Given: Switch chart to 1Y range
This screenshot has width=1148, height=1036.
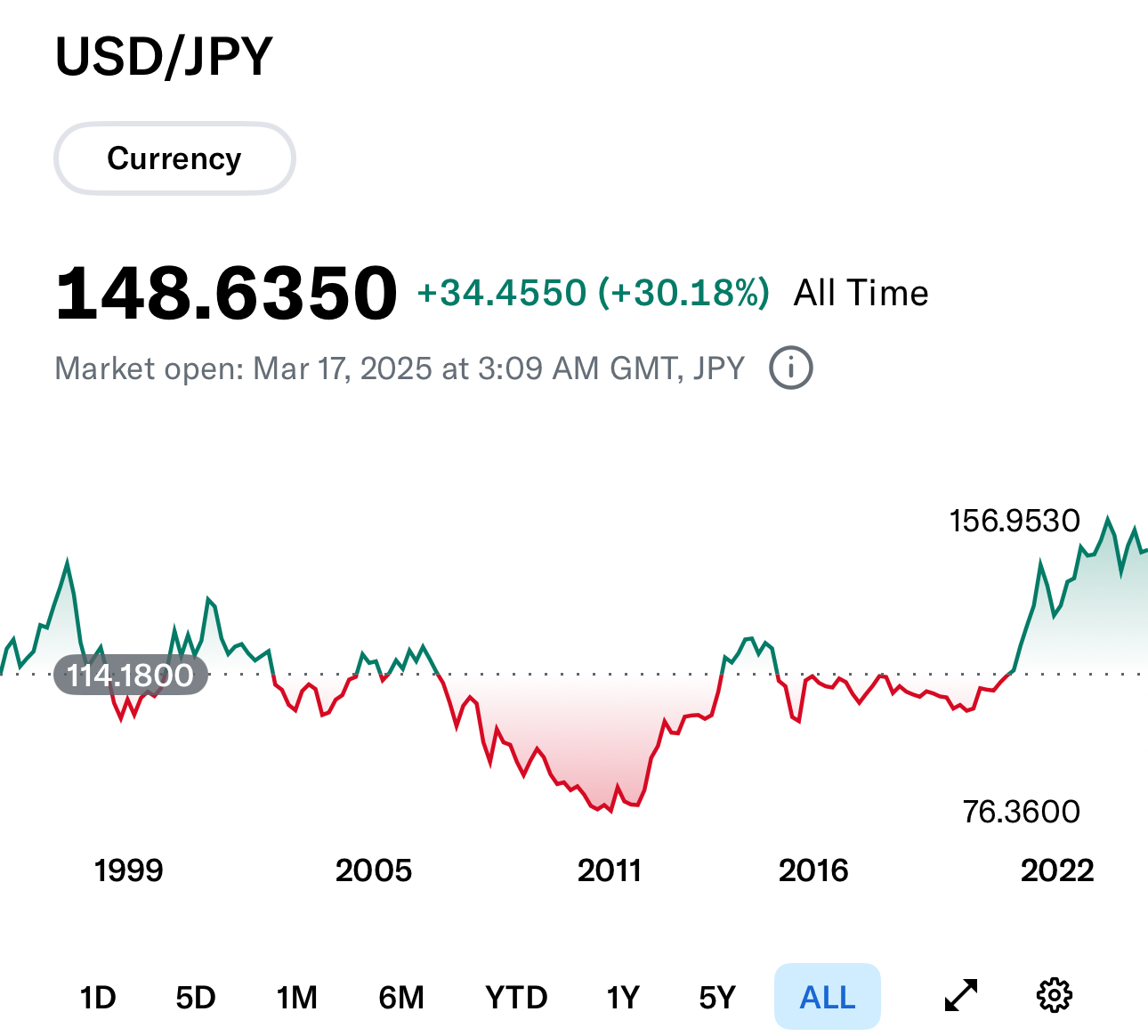Looking at the screenshot, I should tap(623, 998).
